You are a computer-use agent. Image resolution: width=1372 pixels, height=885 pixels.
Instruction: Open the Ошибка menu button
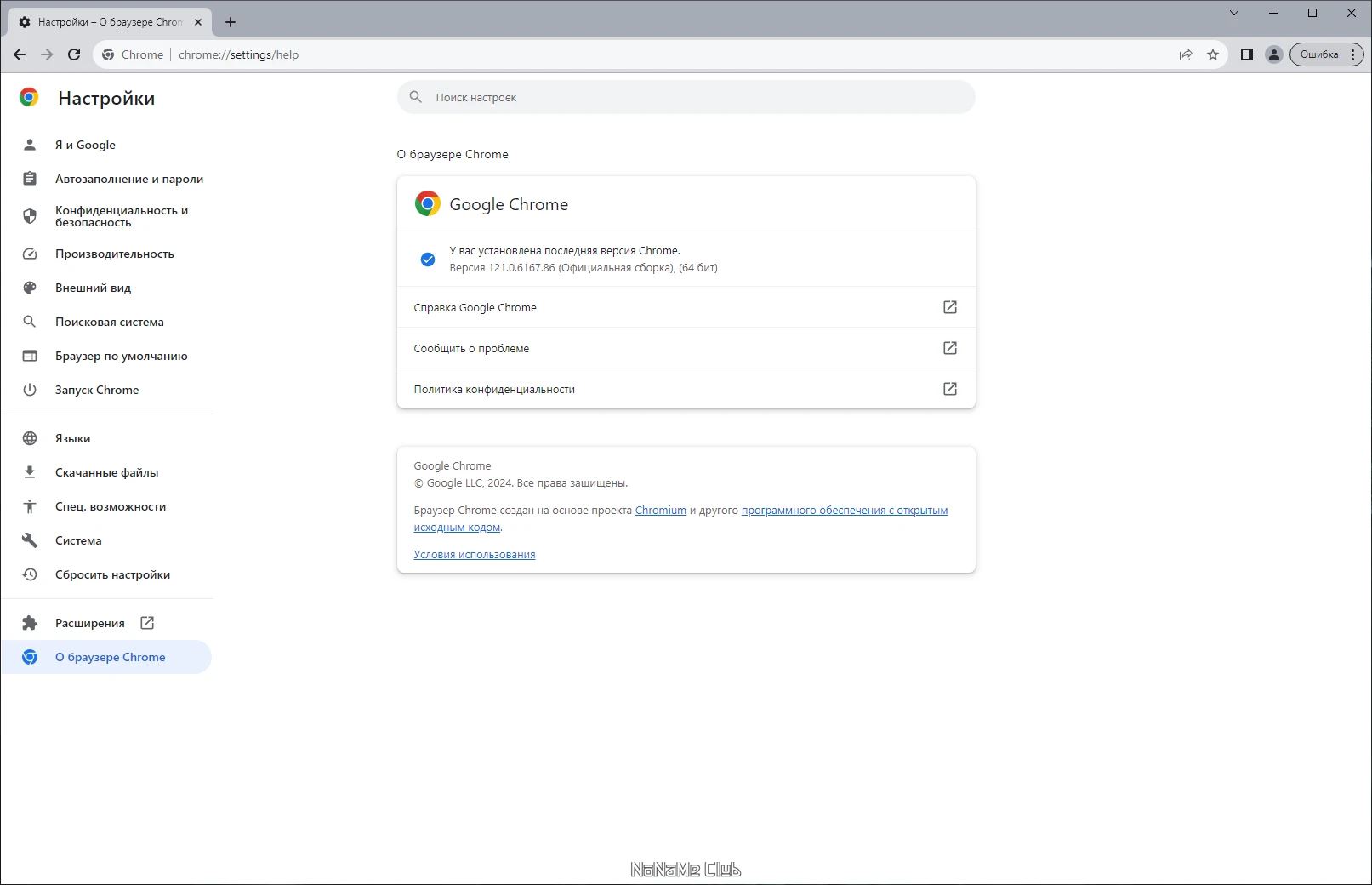1327,54
